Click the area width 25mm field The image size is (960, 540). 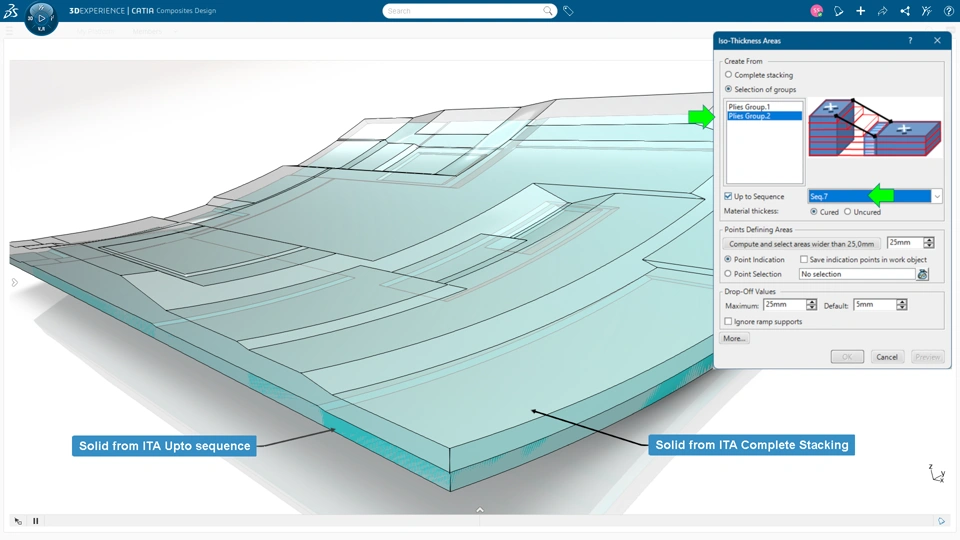coord(905,242)
